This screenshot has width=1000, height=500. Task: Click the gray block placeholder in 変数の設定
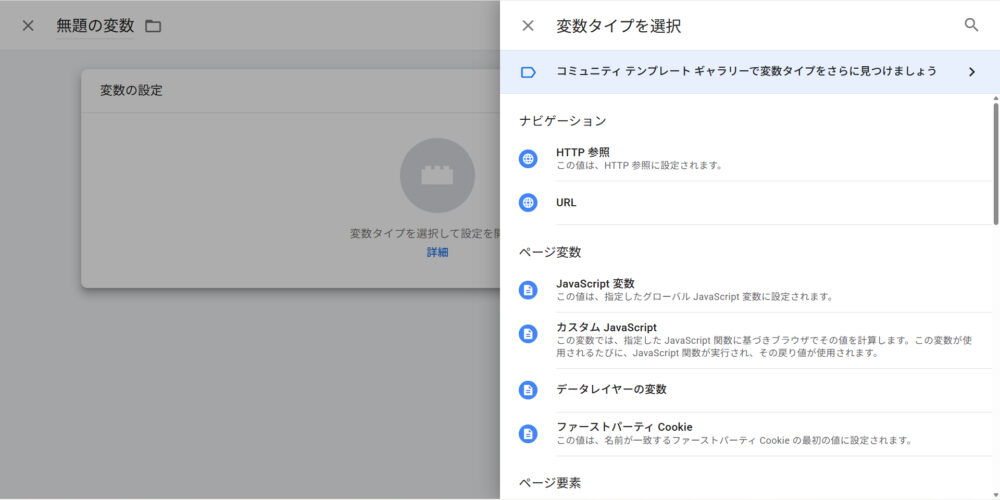point(437,175)
